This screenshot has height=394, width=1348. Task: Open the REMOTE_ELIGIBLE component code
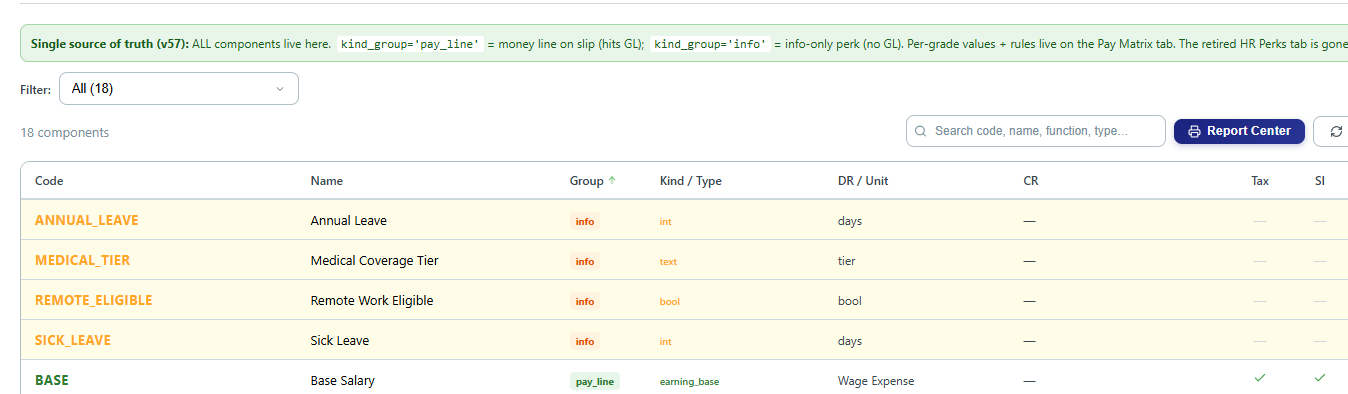pos(94,300)
